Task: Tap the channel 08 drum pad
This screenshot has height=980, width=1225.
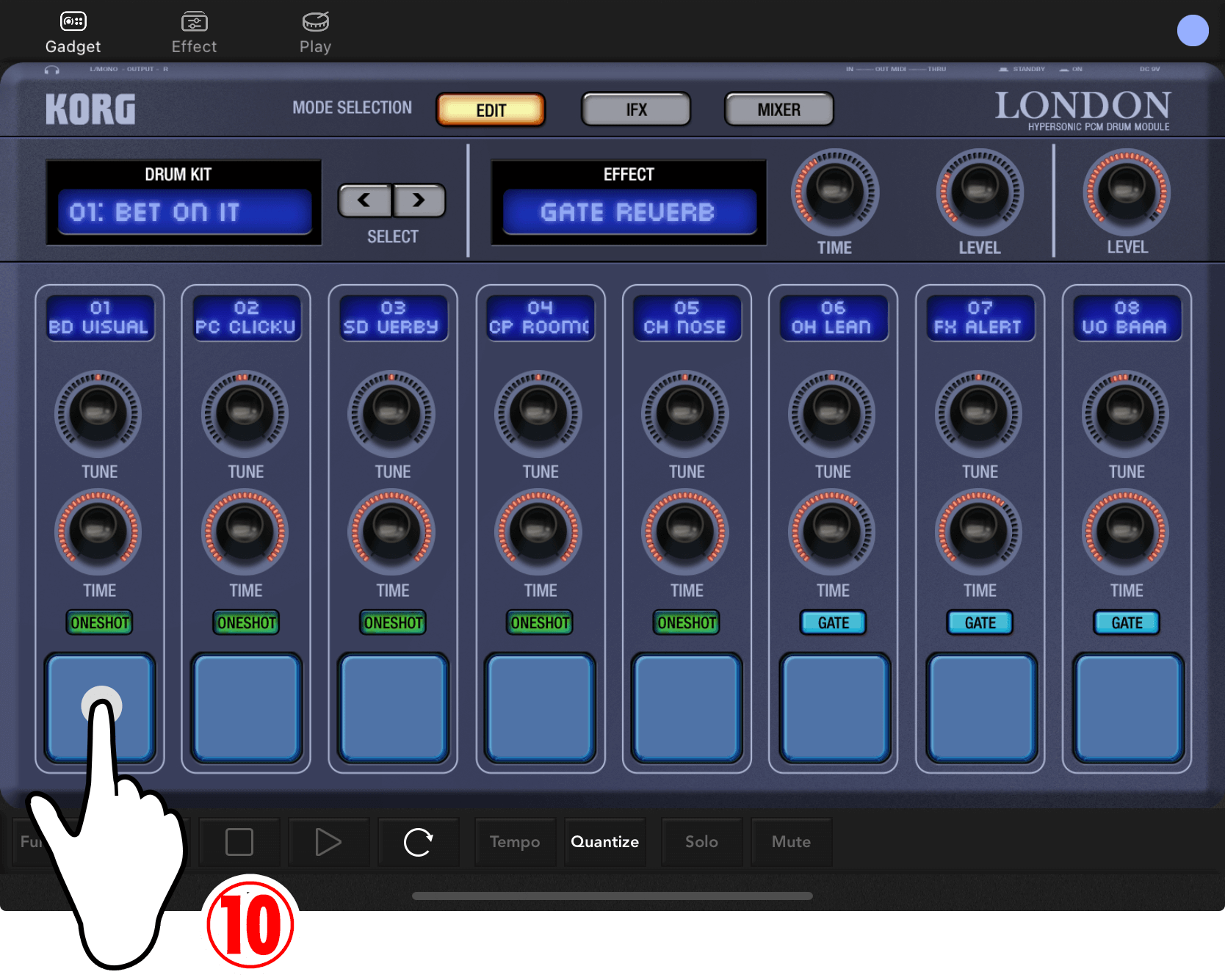Action: (x=1128, y=708)
